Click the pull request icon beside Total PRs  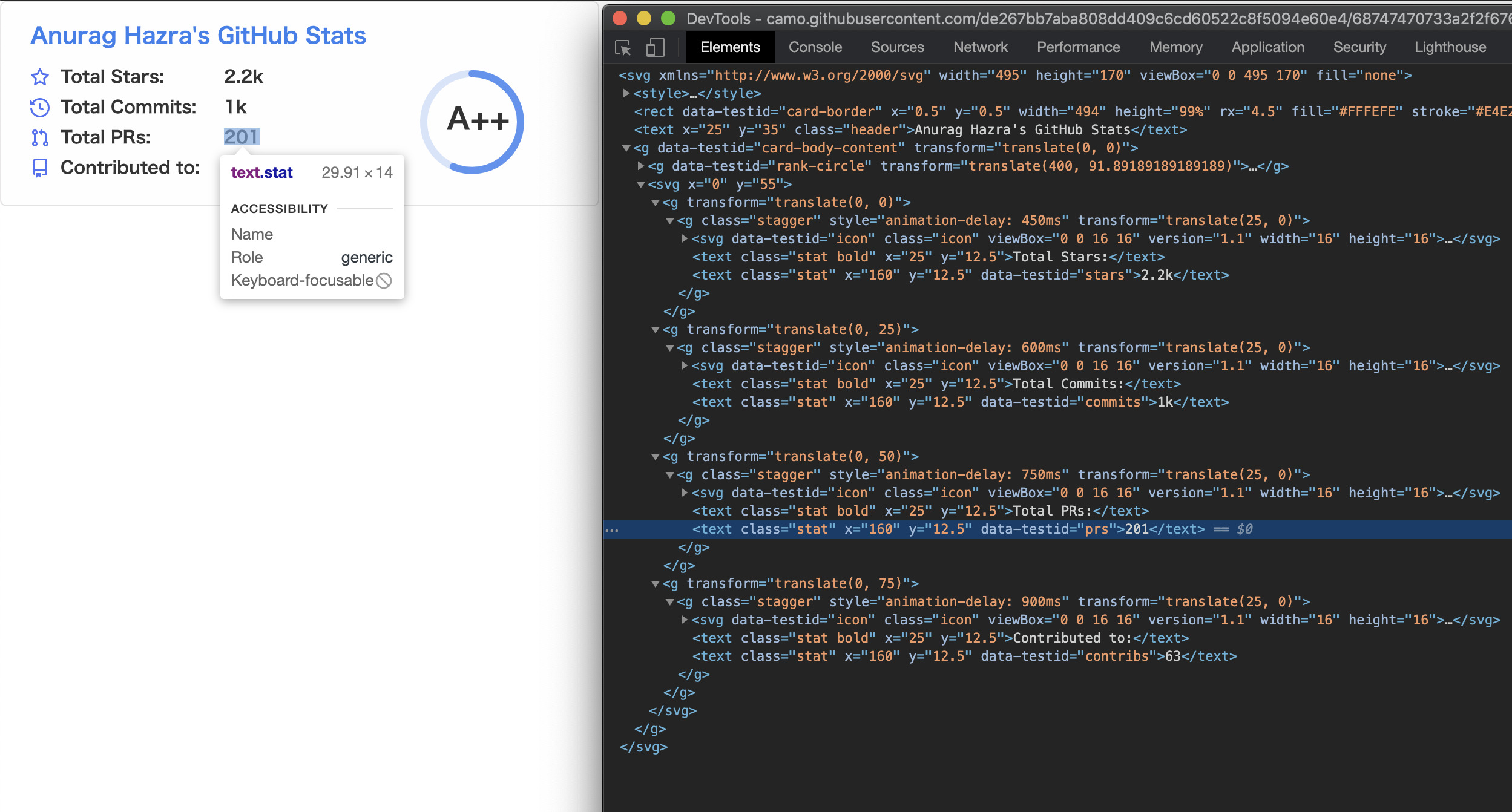tap(40, 138)
